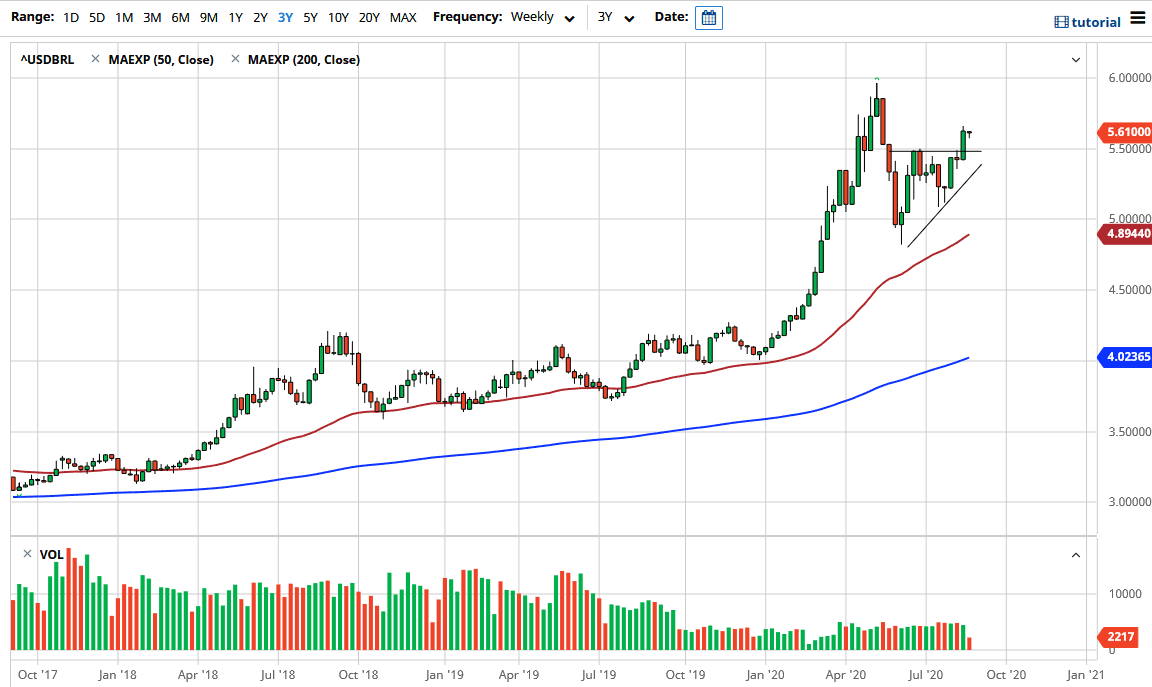
Task: Click the 2217 volume value label
Action: (x=1119, y=637)
